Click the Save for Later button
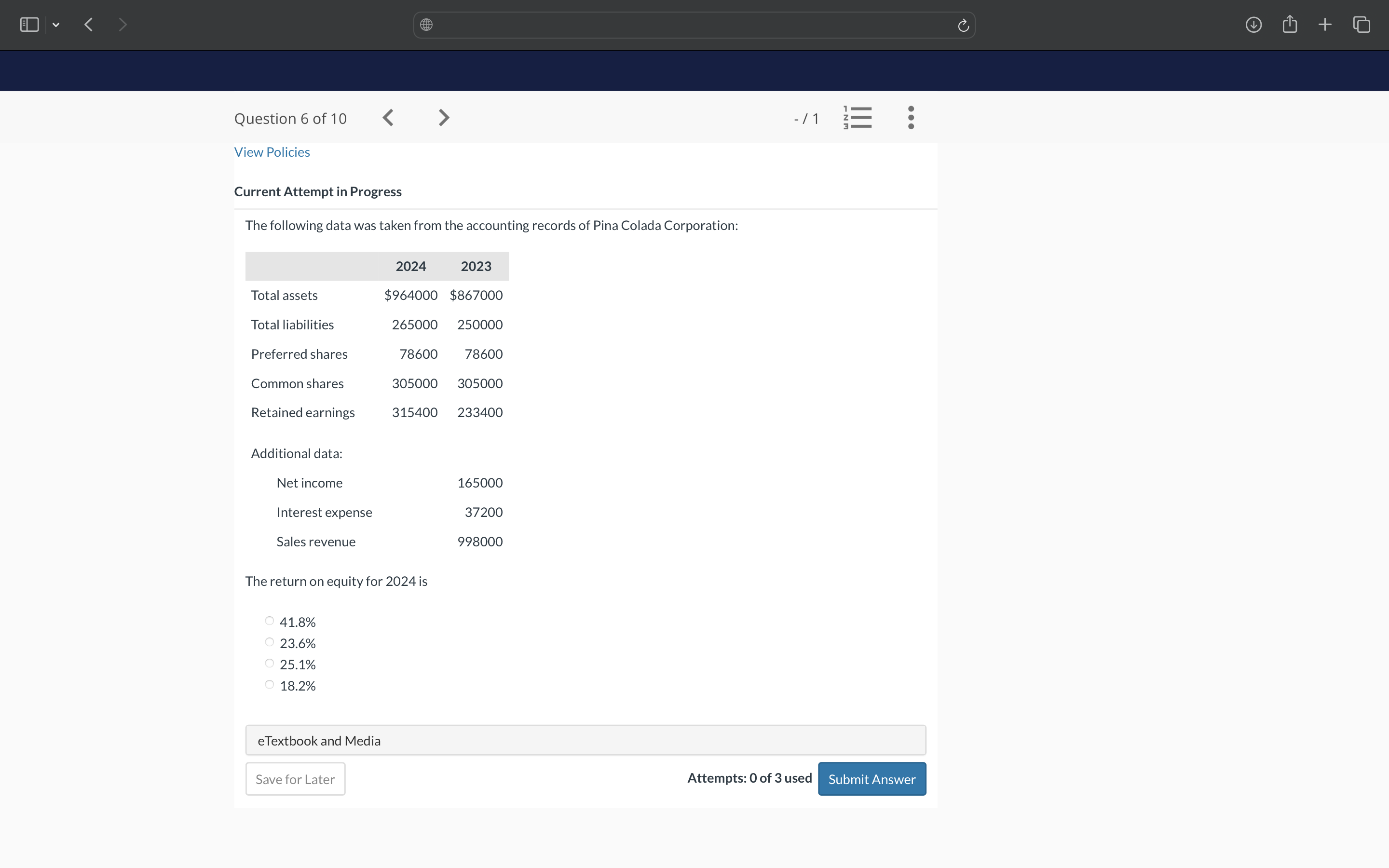Image resolution: width=1389 pixels, height=868 pixels. (295, 779)
